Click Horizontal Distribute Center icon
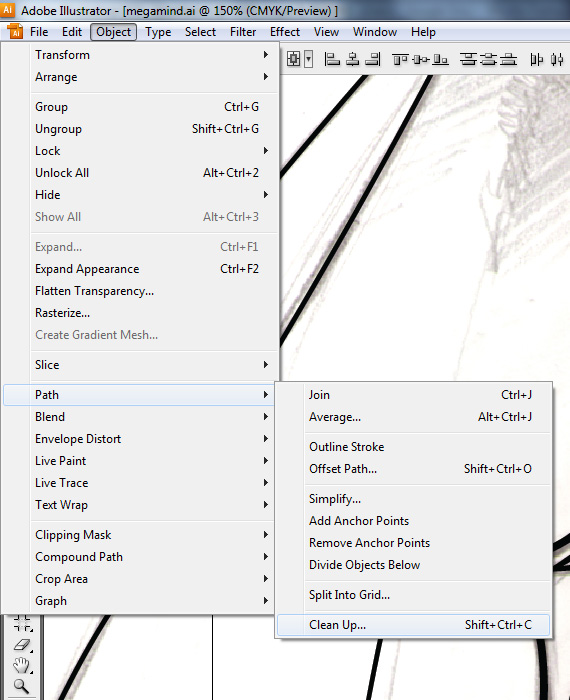The width and height of the screenshot is (570, 700). pos(557,59)
